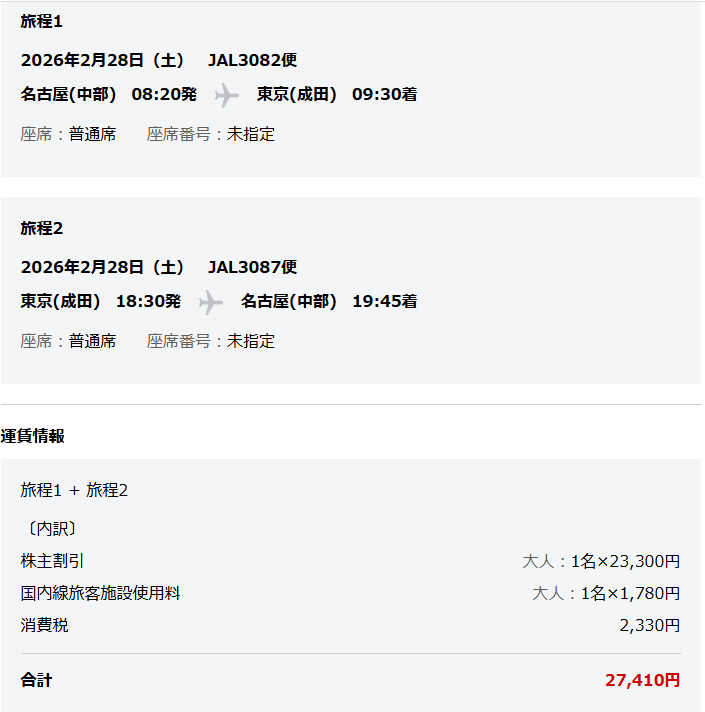Image resolution: width=705 pixels, height=712 pixels.
Task: Click the 2,330円 consumption tax amount
Action: click(649, 625)
